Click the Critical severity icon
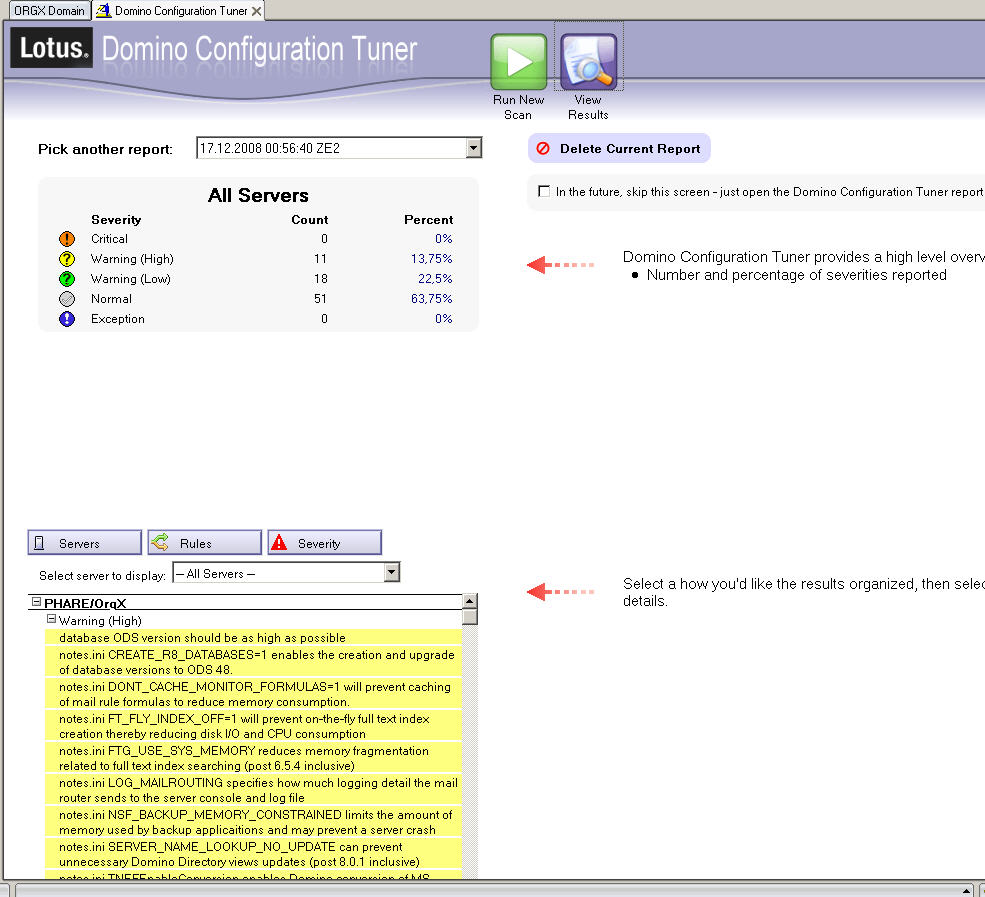The height and width of the screenshot is (897, 985). coord(67,239)
